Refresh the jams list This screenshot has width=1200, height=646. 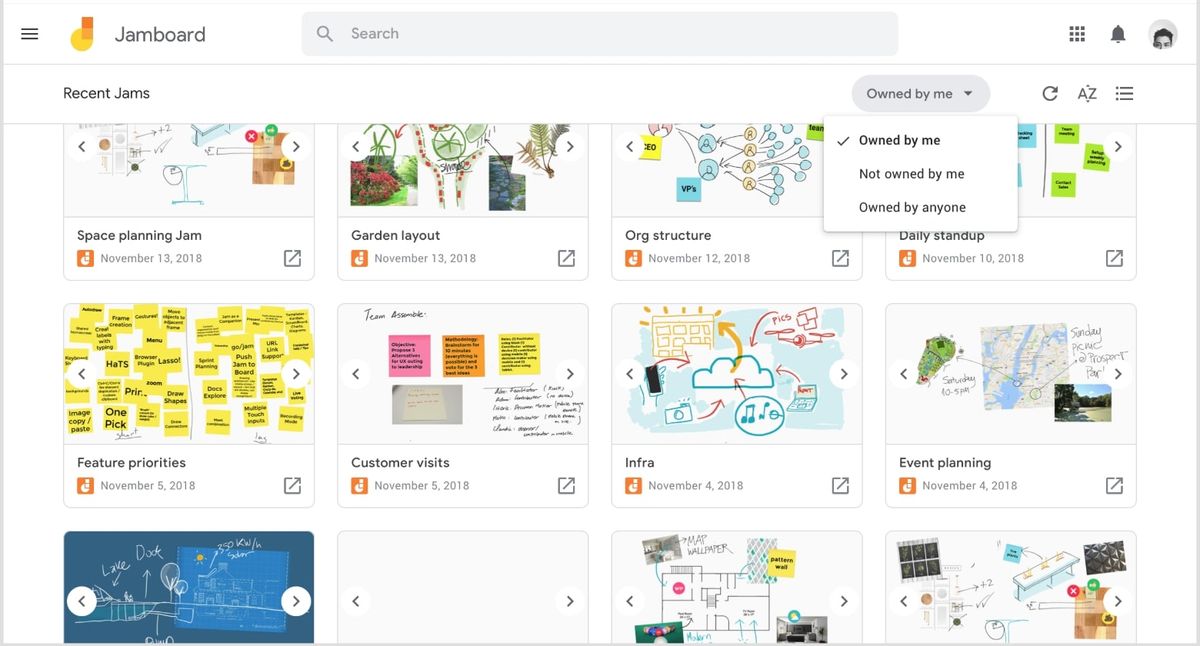coord(1050,93)
